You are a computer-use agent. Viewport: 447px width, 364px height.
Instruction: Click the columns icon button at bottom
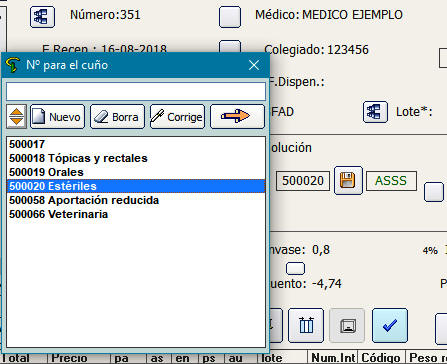(x=306, y=325)
